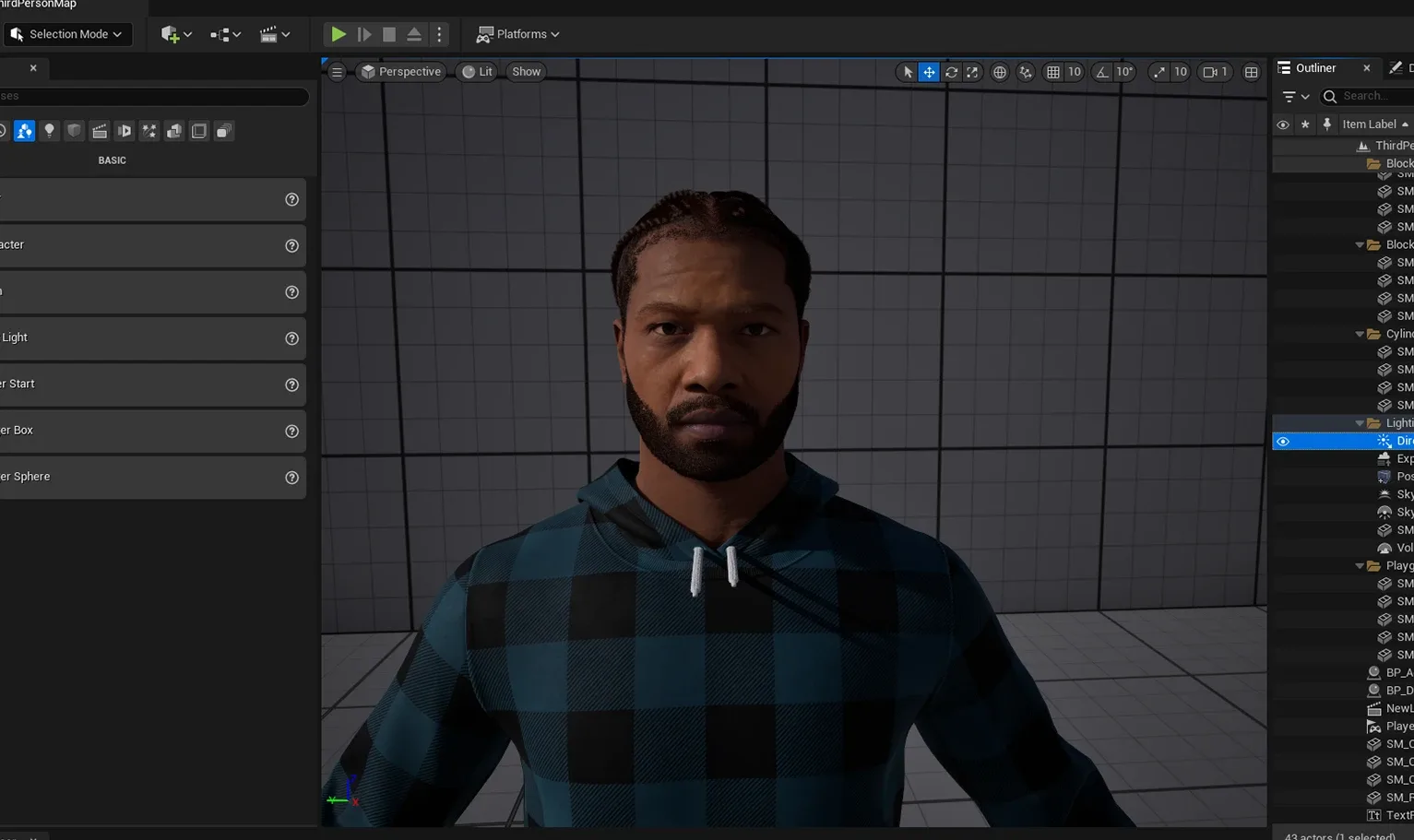Toggle world/local coordinate space globe
This screenshot has width=1414, height=840.
(x=999, y=72)
